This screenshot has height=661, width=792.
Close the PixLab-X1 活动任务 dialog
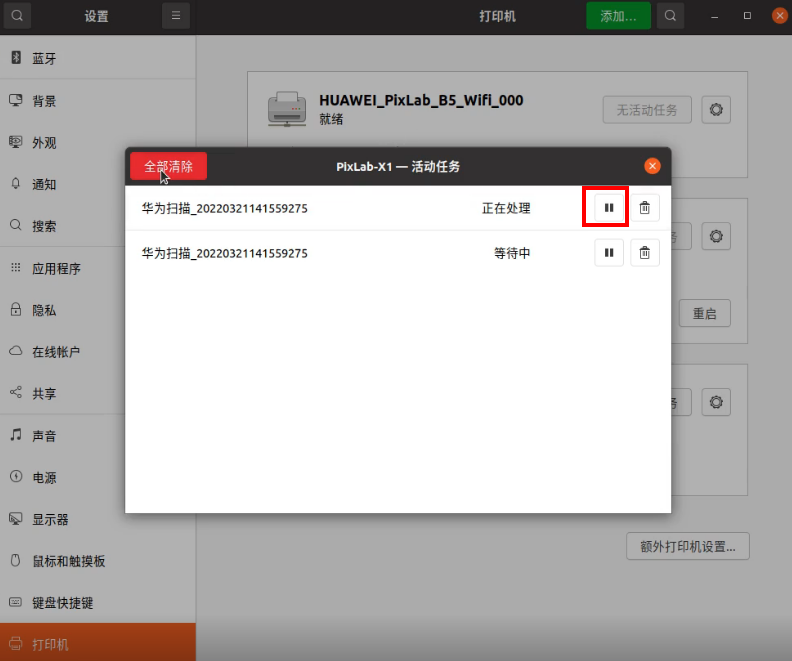652,166
